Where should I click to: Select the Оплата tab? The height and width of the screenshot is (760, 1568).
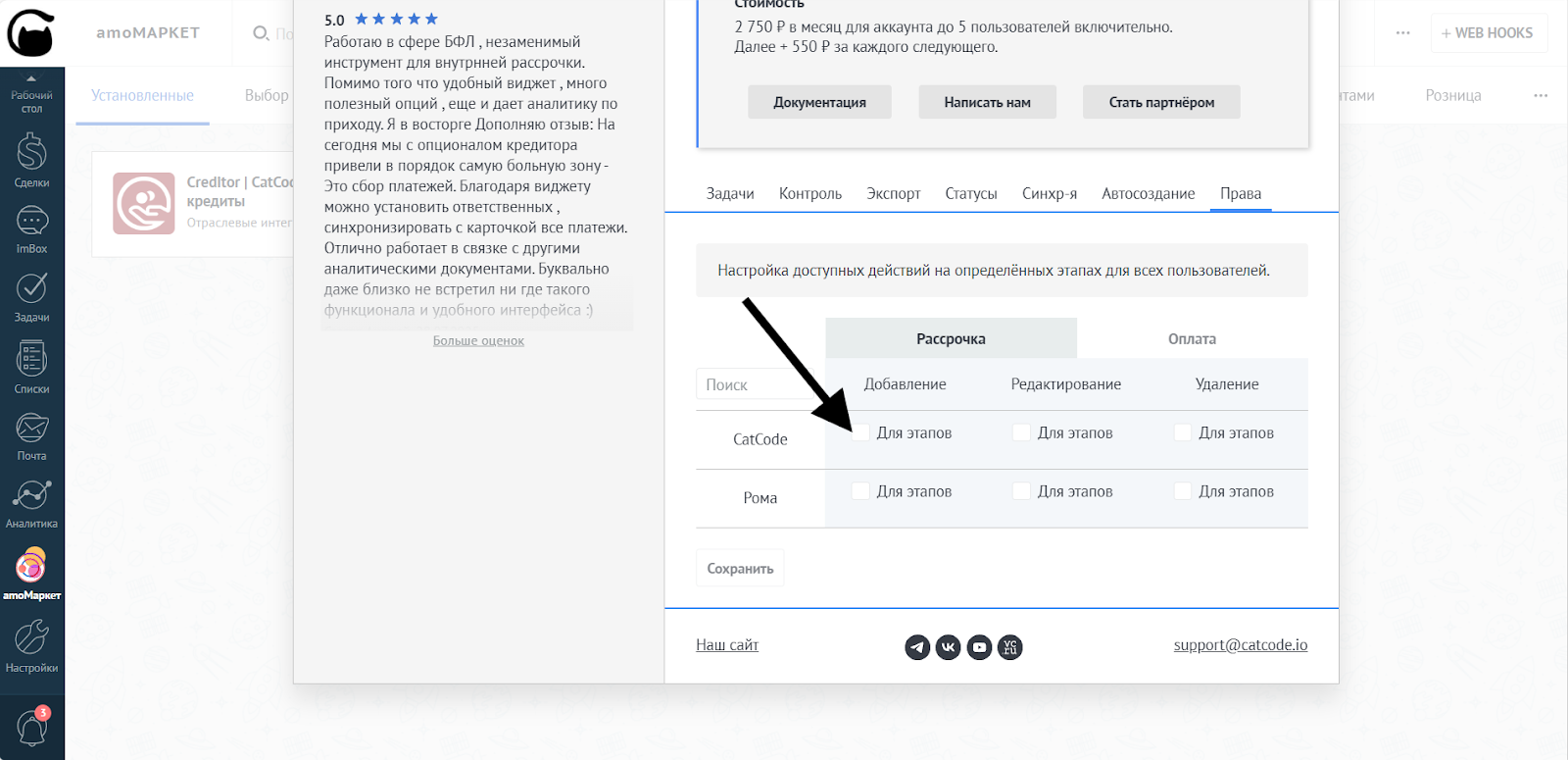(x=1192, y=339)
